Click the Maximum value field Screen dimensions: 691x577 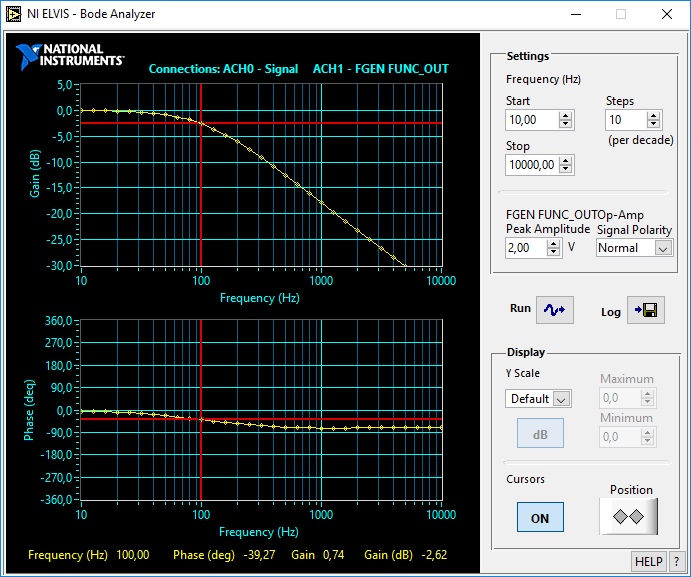620,398
